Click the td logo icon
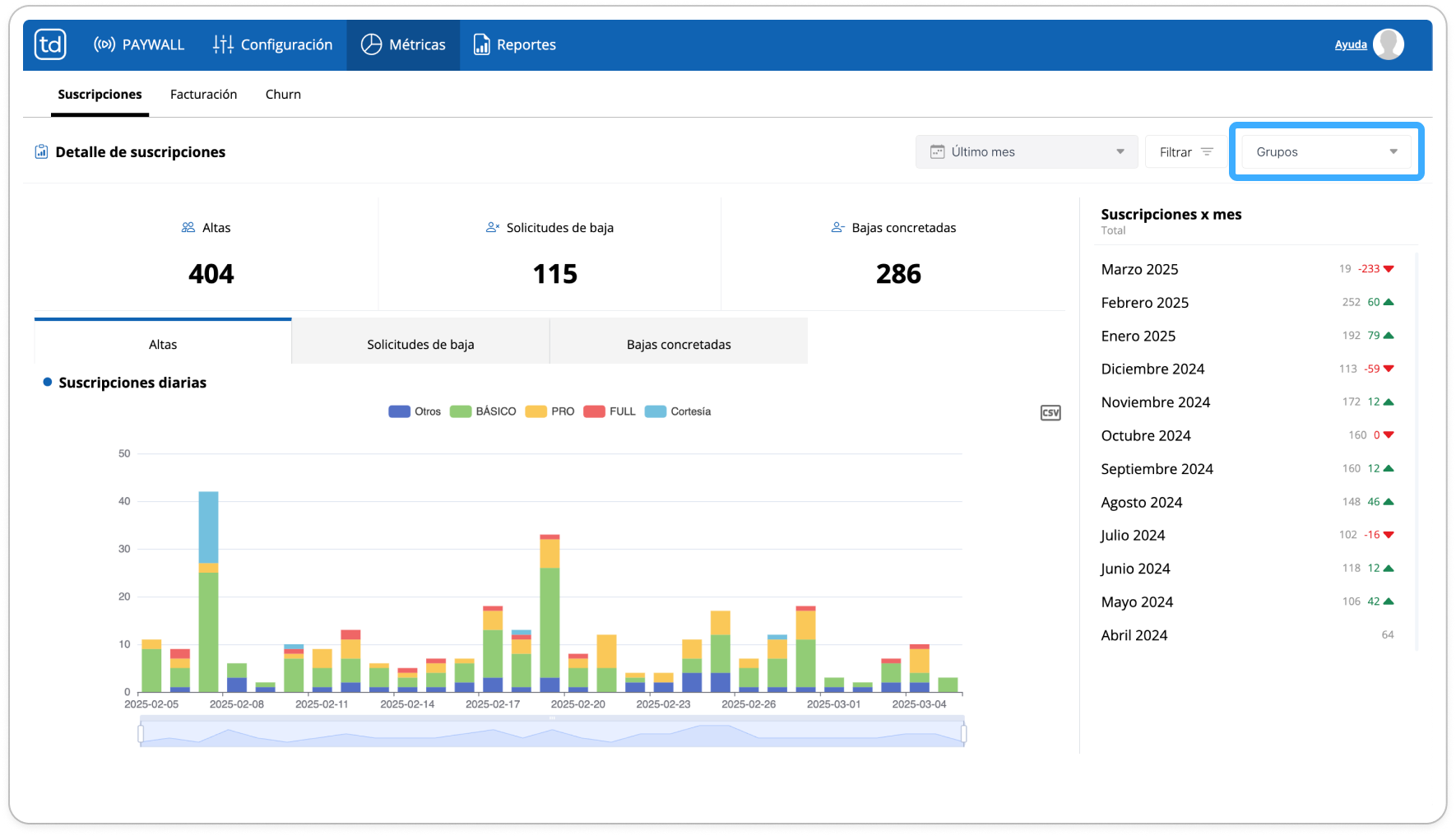The image size is (1456, 836). coord(51,44)
